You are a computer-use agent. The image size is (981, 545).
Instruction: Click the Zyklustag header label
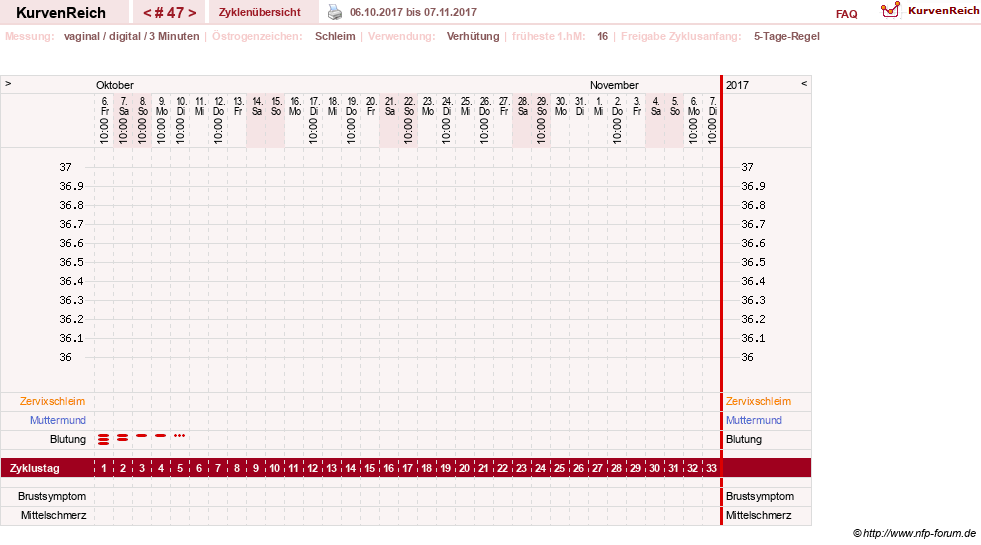coord(34,468)
